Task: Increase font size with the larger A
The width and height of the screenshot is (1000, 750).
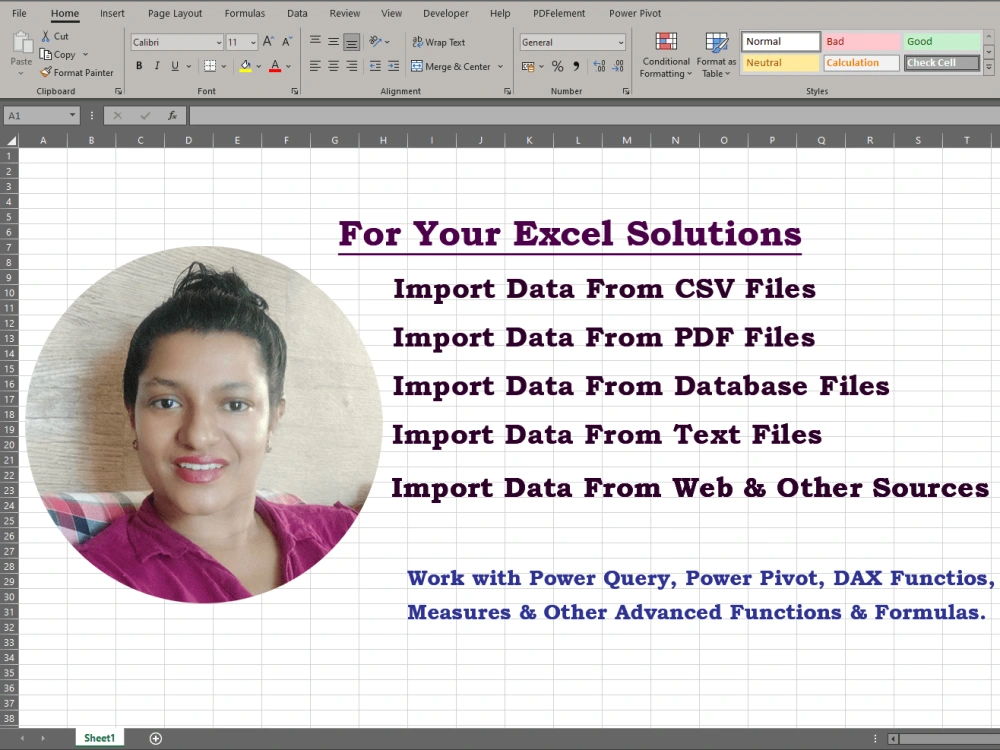Action: click(268, 42)
